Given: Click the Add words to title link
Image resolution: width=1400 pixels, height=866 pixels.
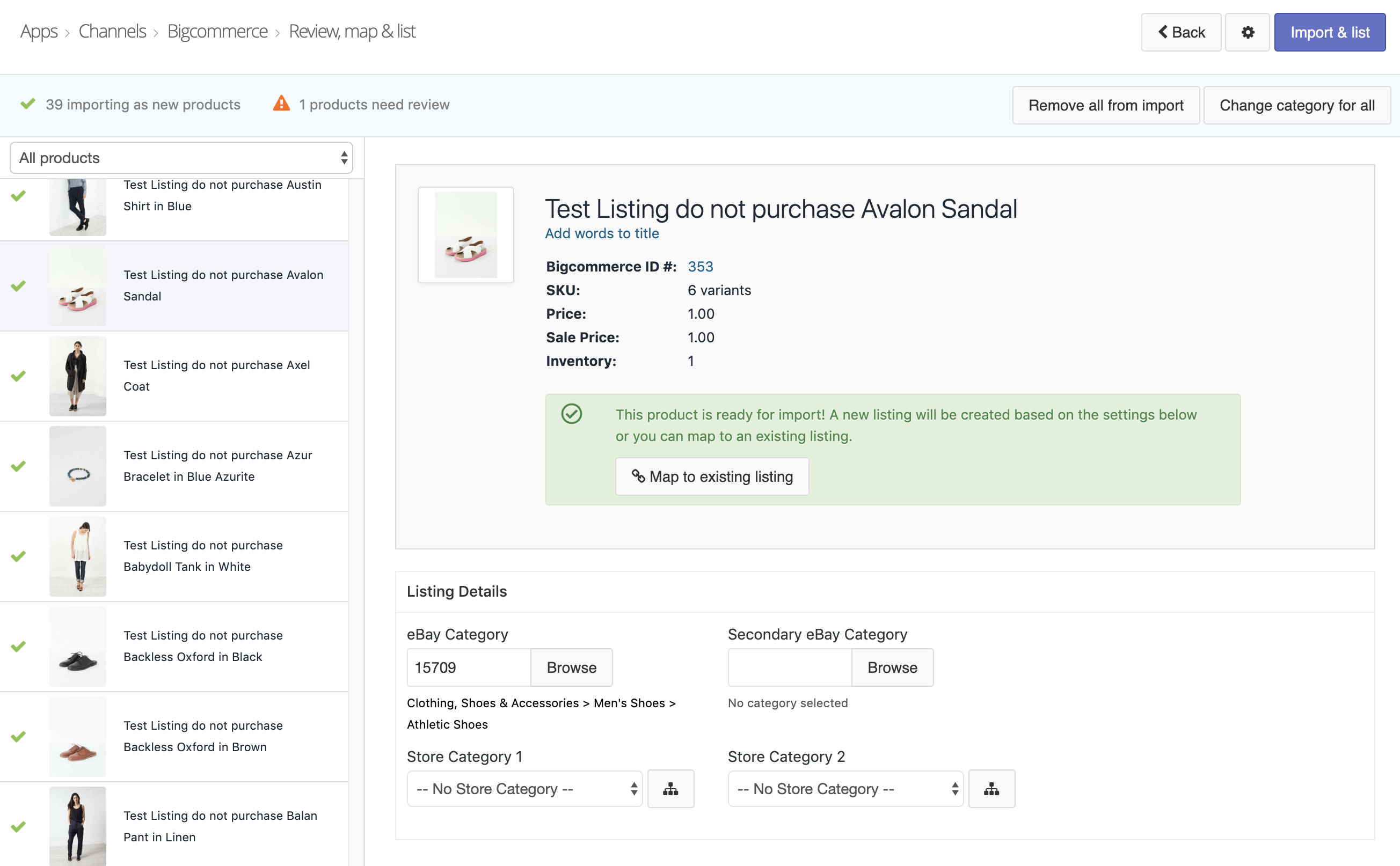Looking at the screenshot, I should pos(602,233).
